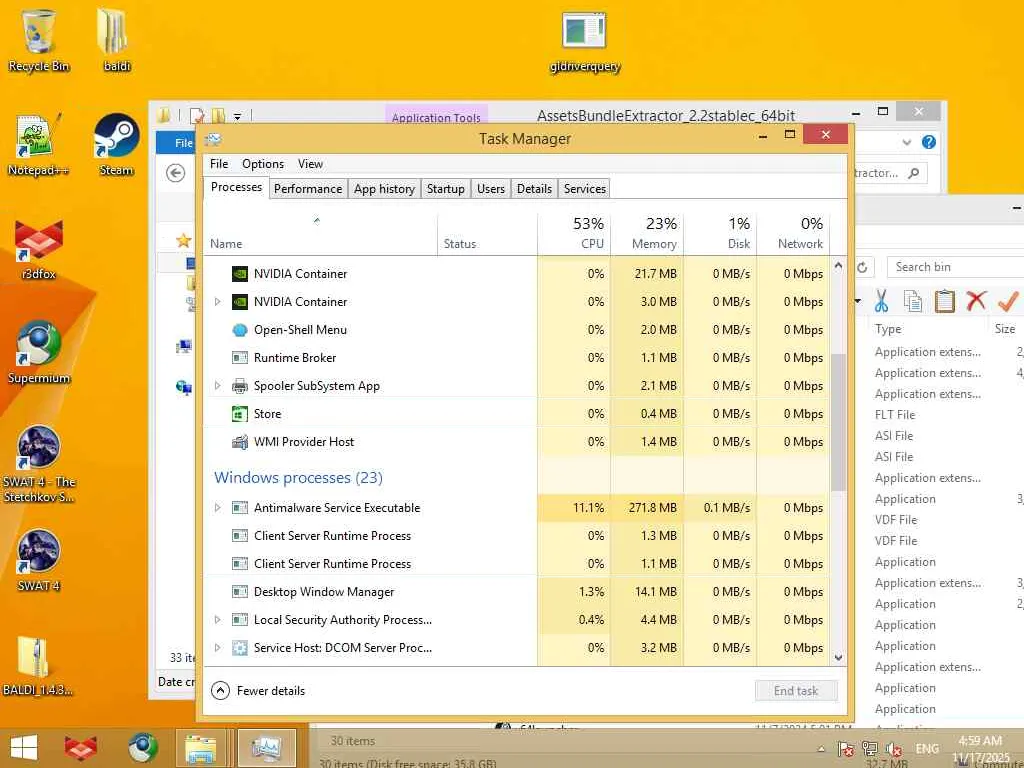Open the Supermium desktop shortcut
This screenshot has width=1024, height=768.
click(x=39, y=353)
